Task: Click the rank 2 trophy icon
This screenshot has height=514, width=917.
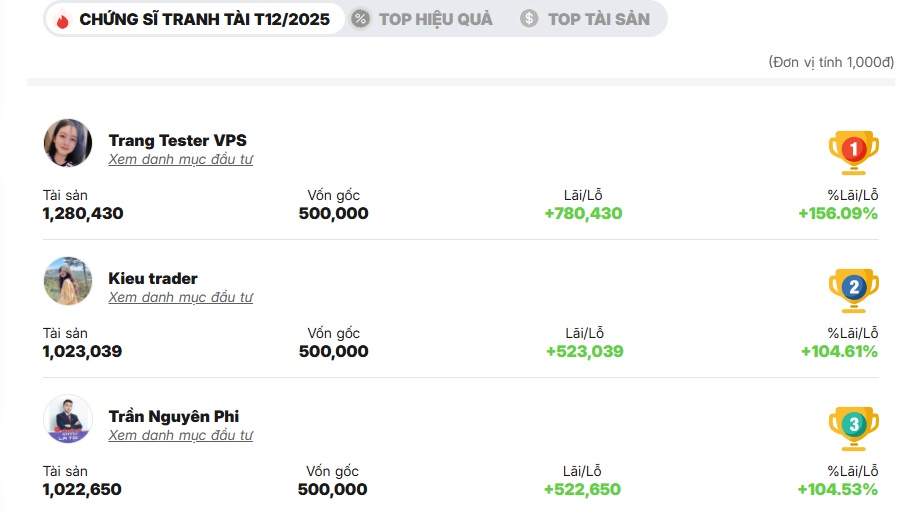Action: [x=853, y=289]
